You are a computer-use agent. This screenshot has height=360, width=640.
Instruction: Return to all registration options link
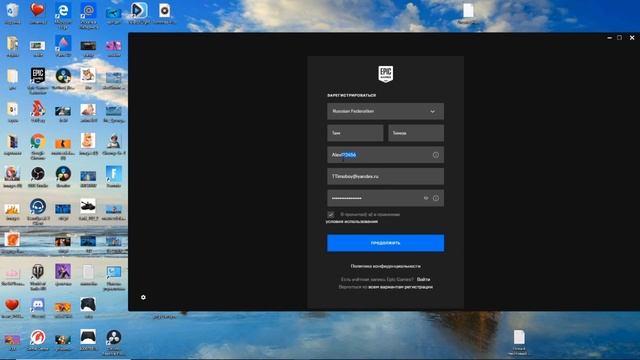[400, 287]
